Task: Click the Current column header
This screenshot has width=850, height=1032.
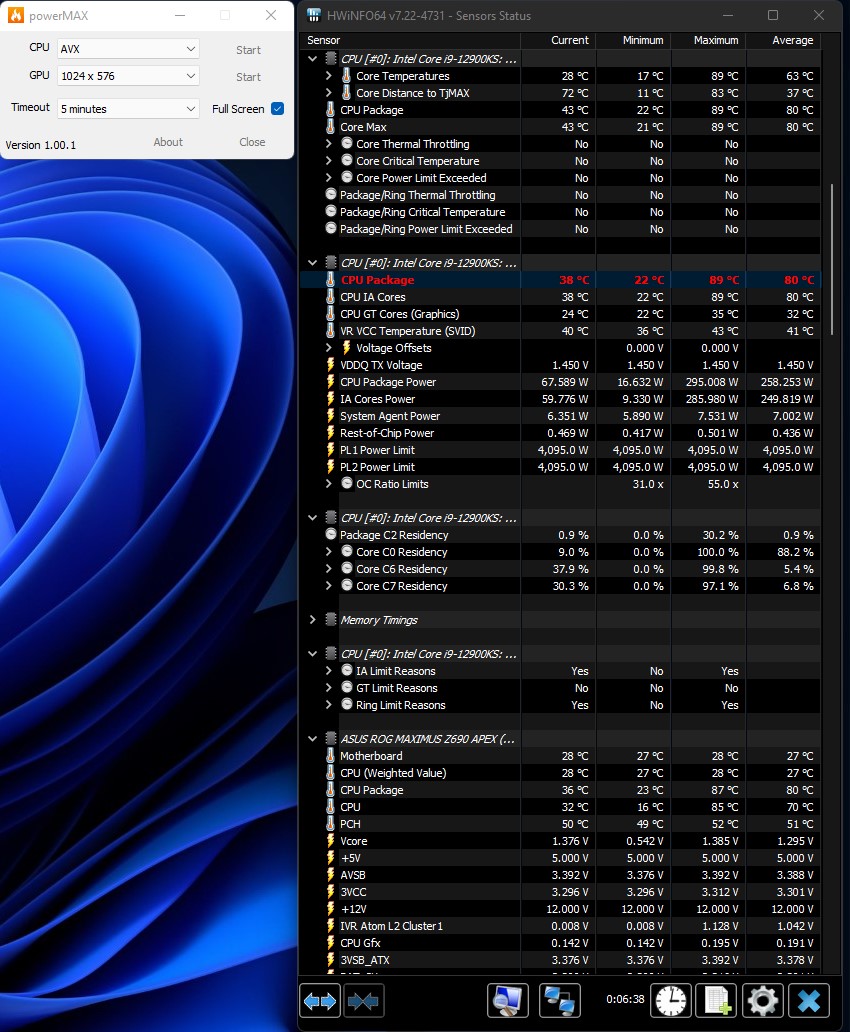Action: point(558,40)
